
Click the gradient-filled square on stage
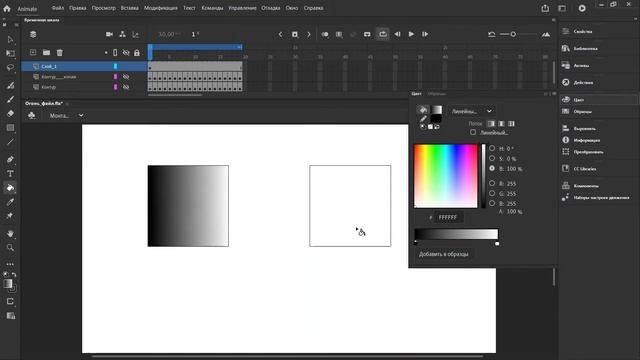click(188, 206)
